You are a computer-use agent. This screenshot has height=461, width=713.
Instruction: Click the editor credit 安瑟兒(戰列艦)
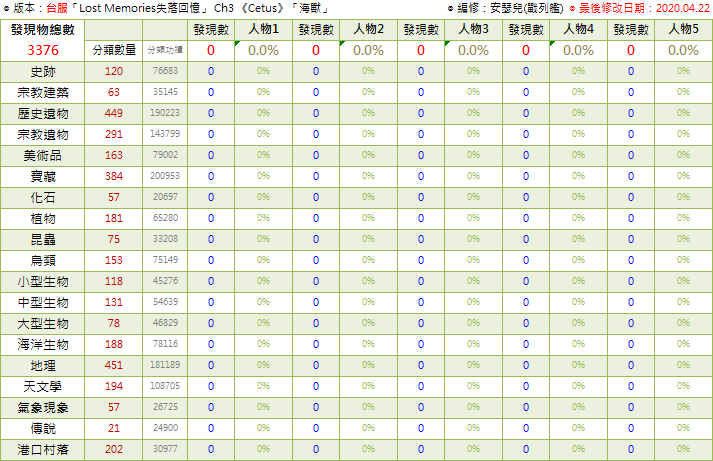[527, 8]
